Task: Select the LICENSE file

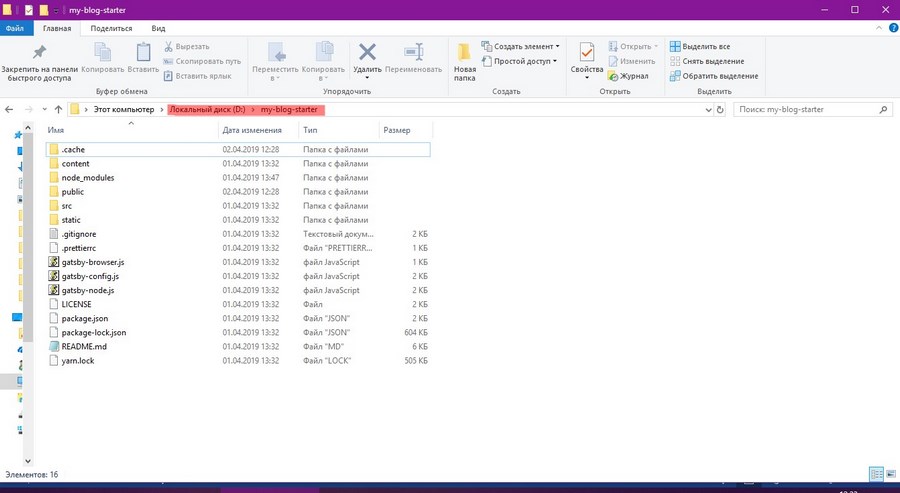Action: point(238,304)
